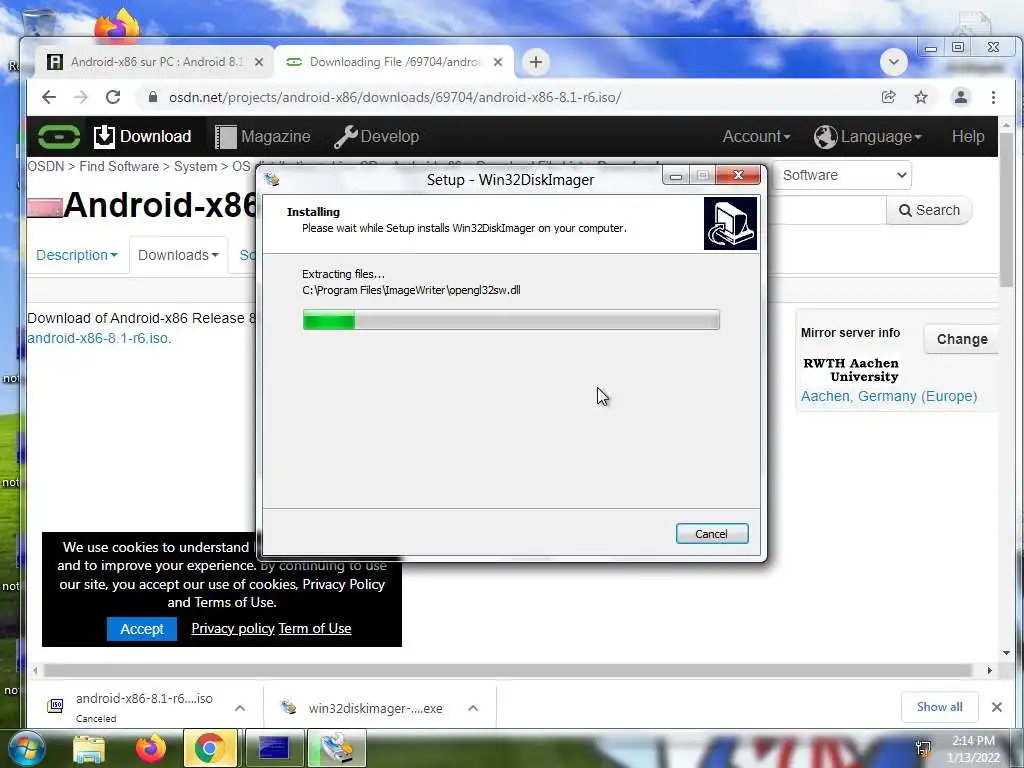Click the padlock icon in address bar
The height and width of the screenshot is (768, 1024).
click(153, 97)
